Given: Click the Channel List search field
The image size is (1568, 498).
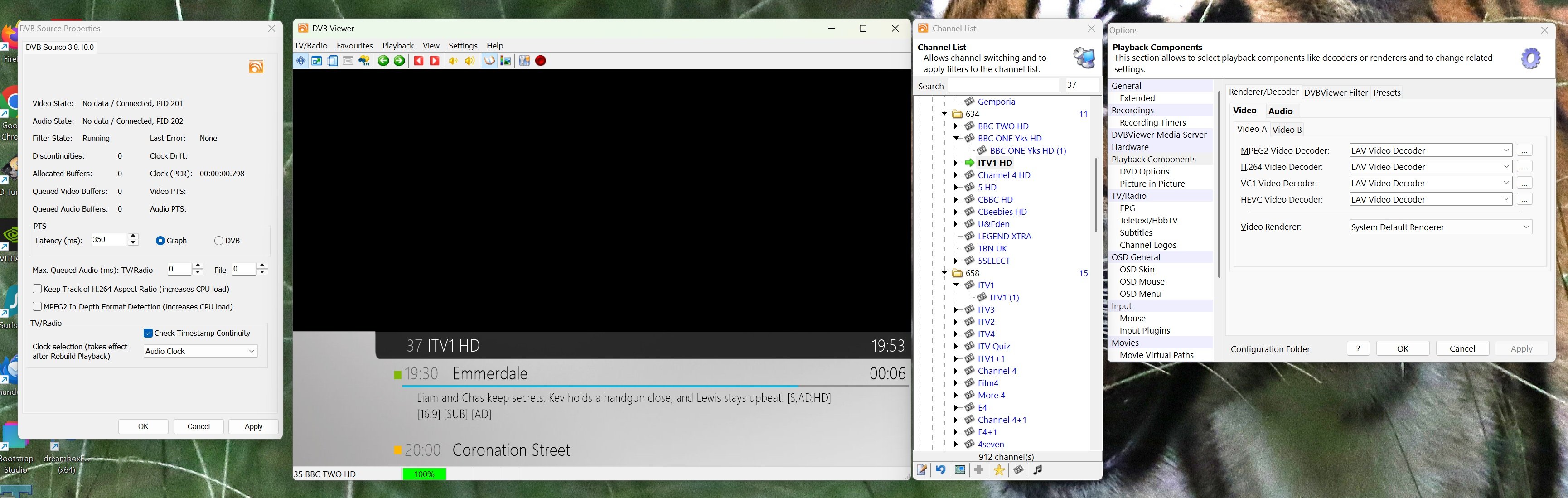Looking at the screenshot, I should [x=1003, y=86].
